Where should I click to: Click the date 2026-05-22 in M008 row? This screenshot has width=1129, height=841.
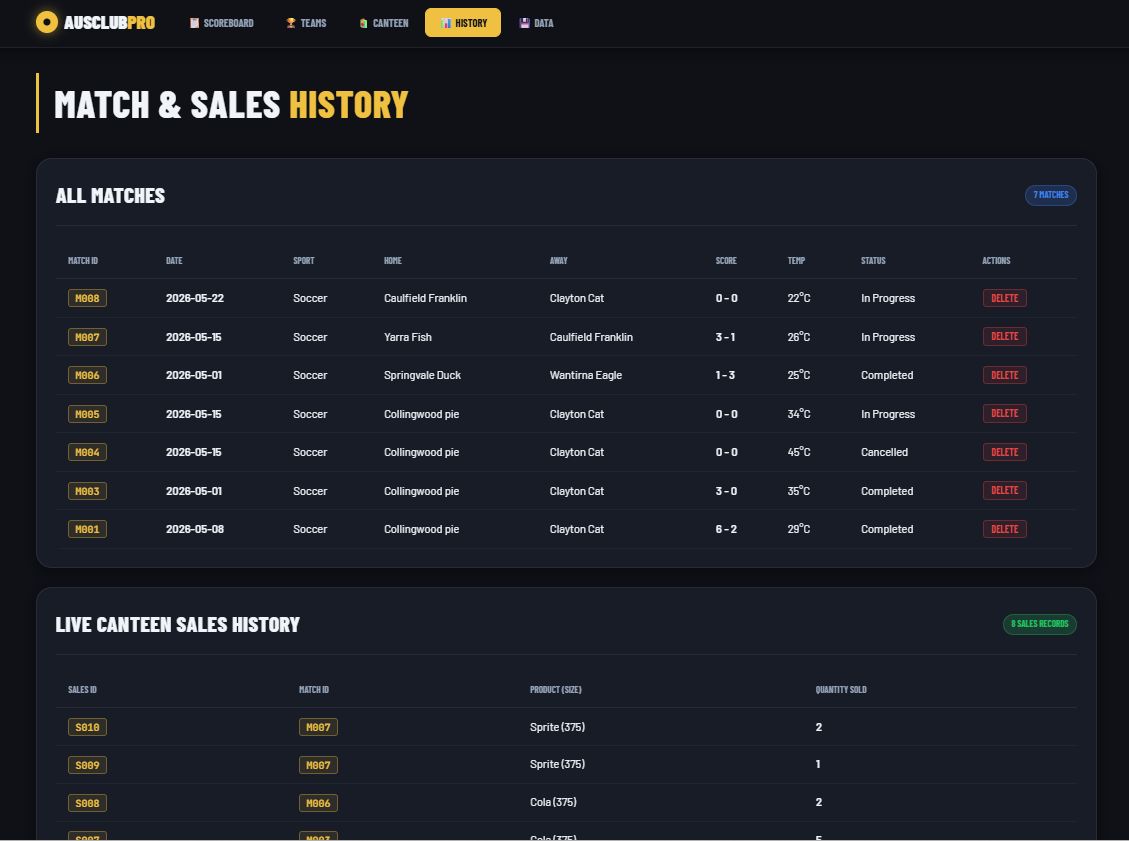click(195, 298)
